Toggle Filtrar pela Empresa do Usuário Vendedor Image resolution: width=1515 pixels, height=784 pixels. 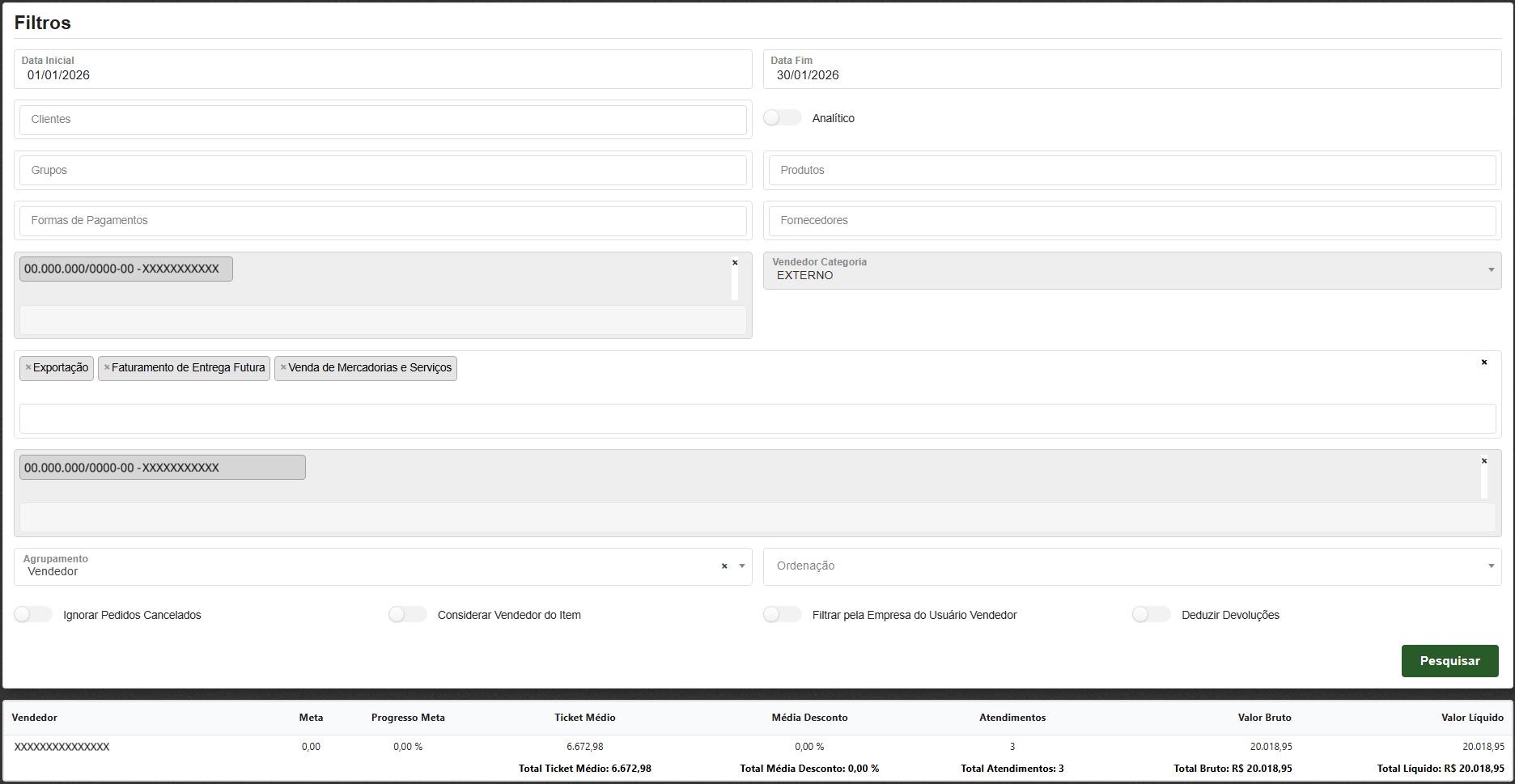pos(782,615)
